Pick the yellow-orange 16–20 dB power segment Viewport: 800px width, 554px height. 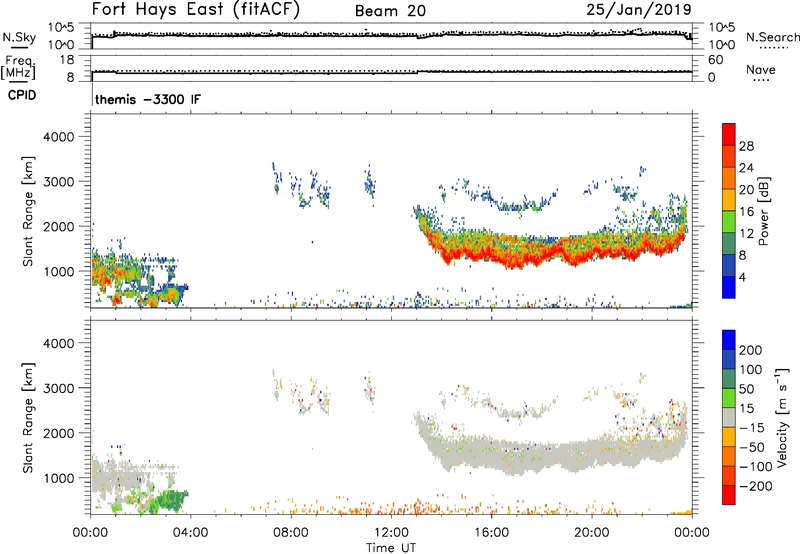coord(729,199)
